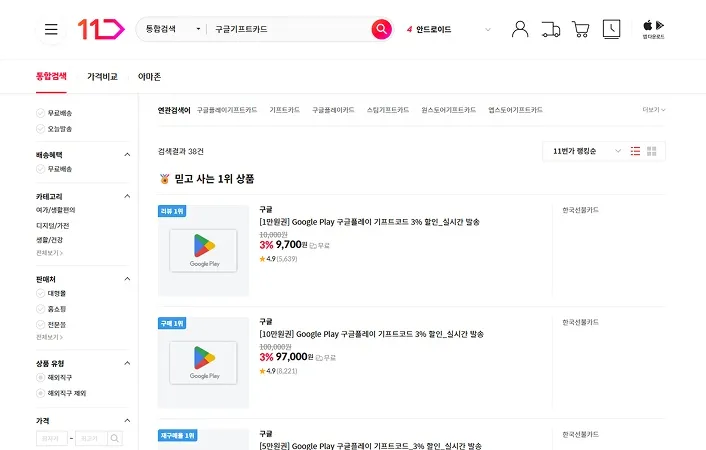Check top 무료배송 filter
The height and width of the screenshot is (450, 706).
41,113
